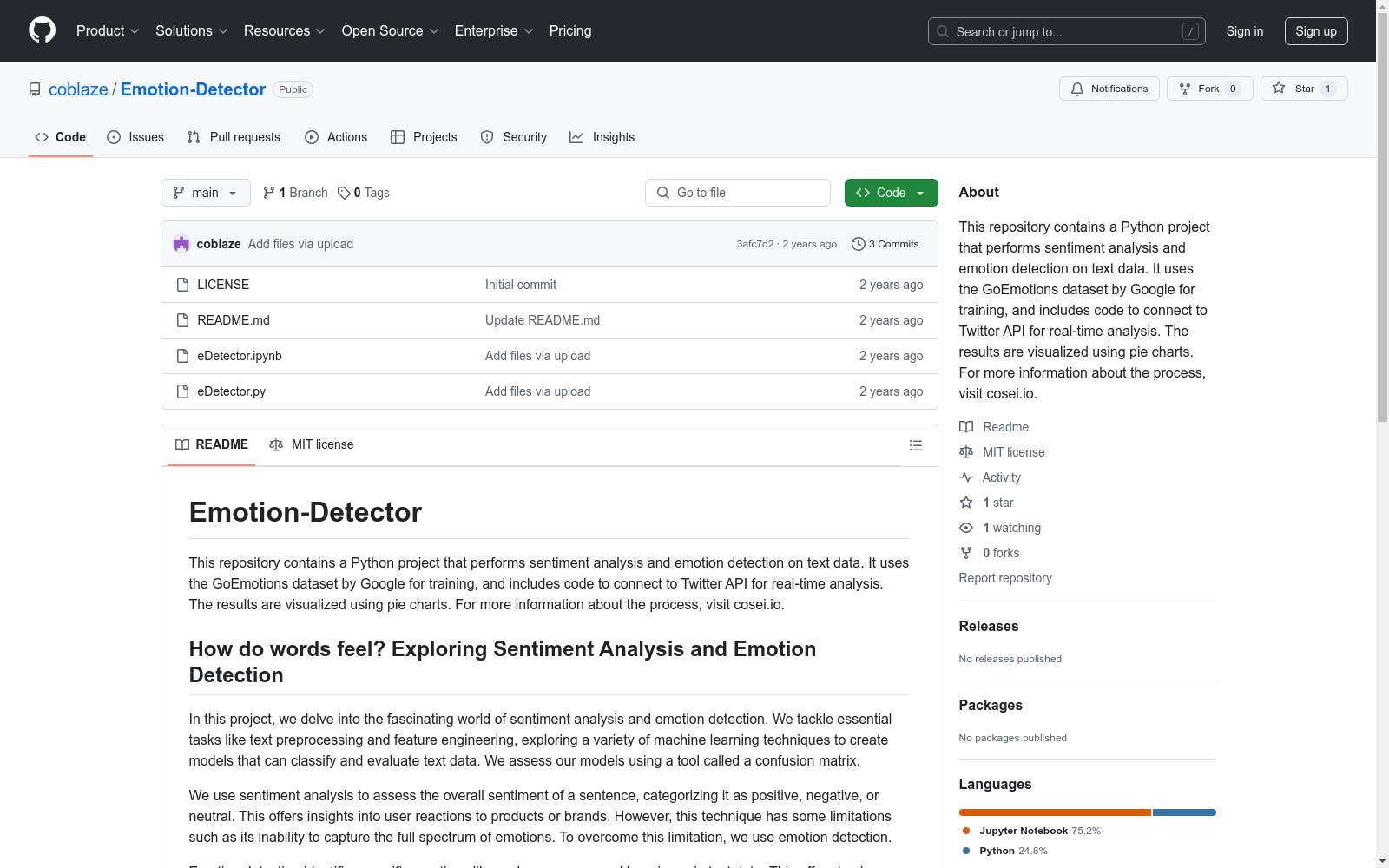Click the scale icon beside MIT license in About
Viewport: 1389px width, 868px height.
coord(966,452)
